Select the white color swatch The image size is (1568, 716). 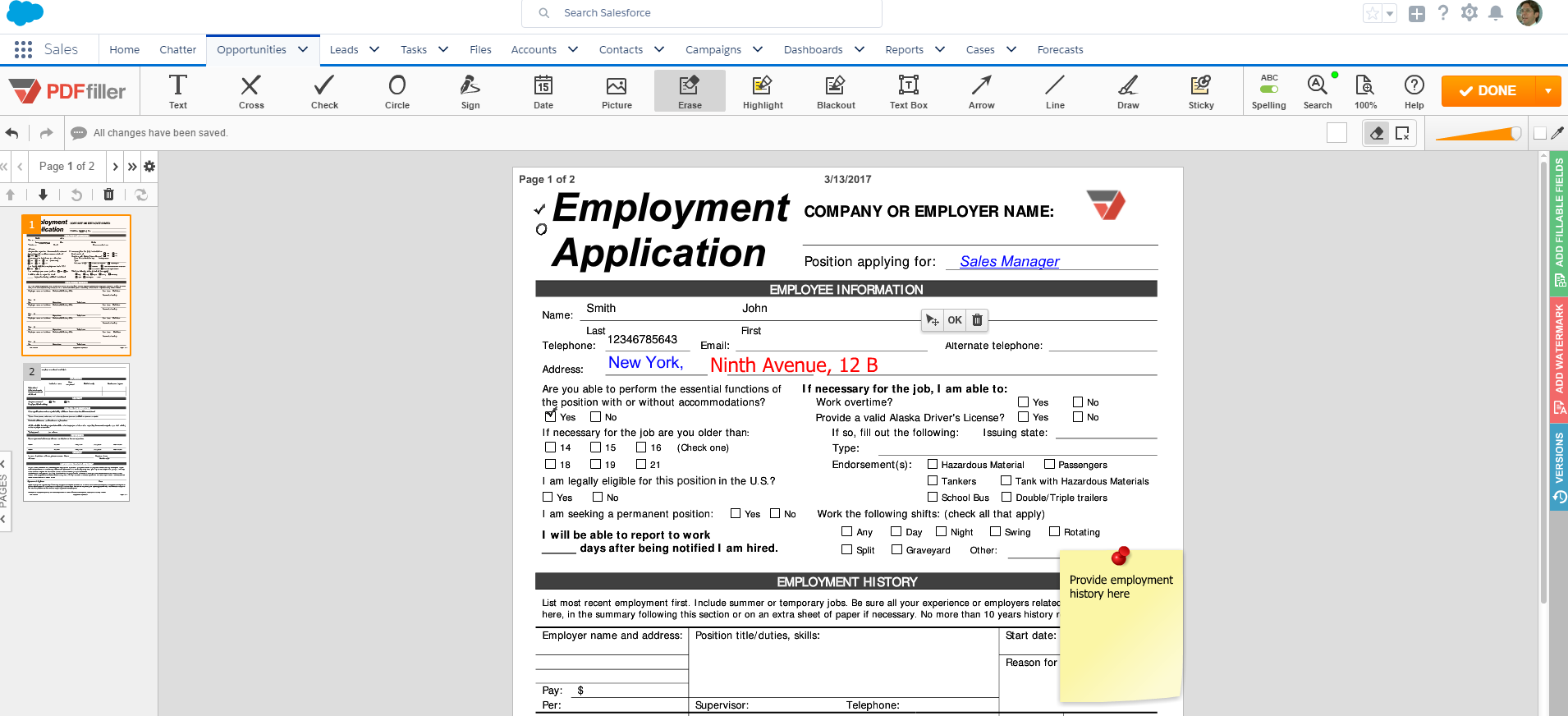click(x=1336, y=133)
